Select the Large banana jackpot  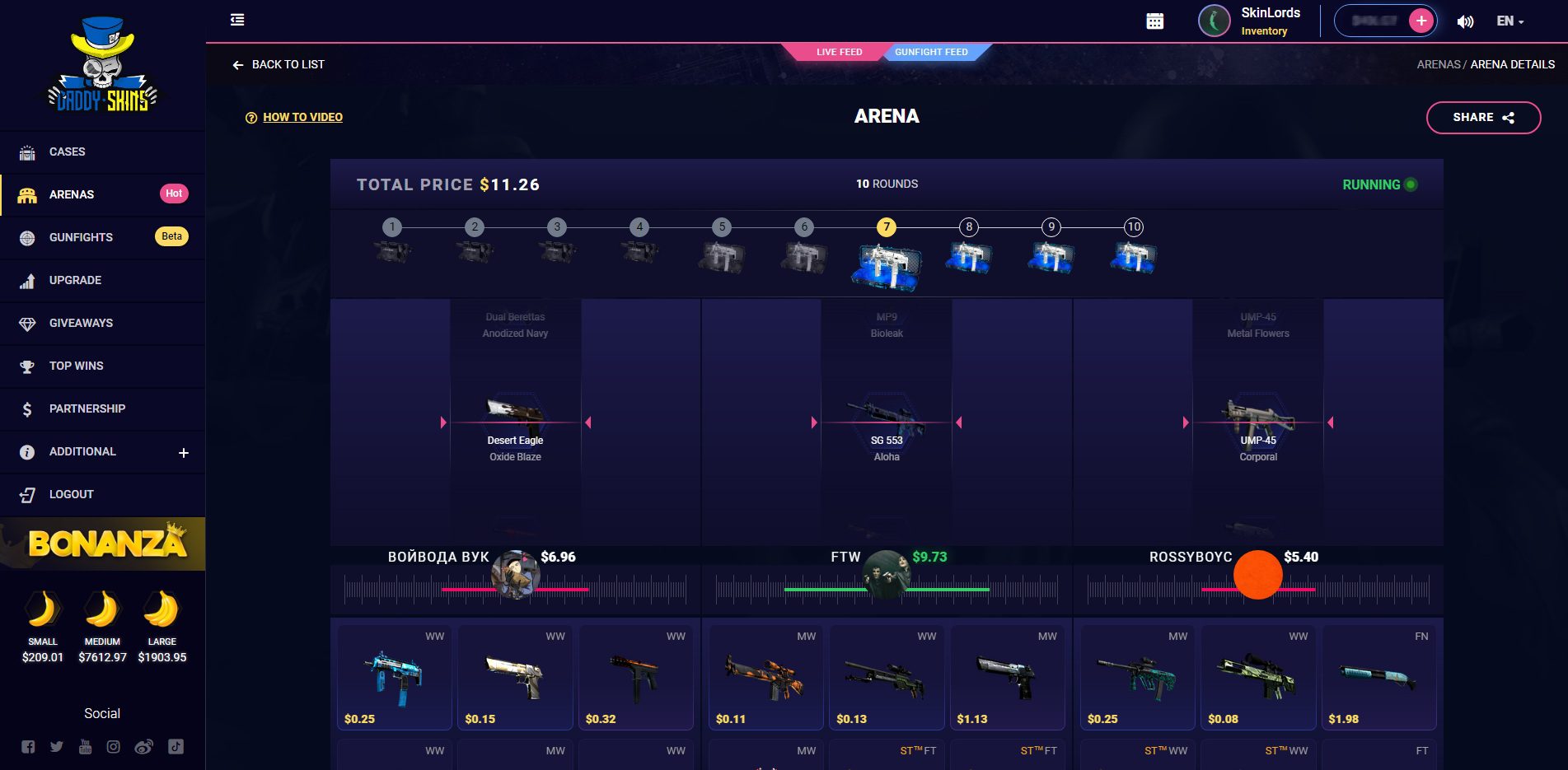click(162, 627)
